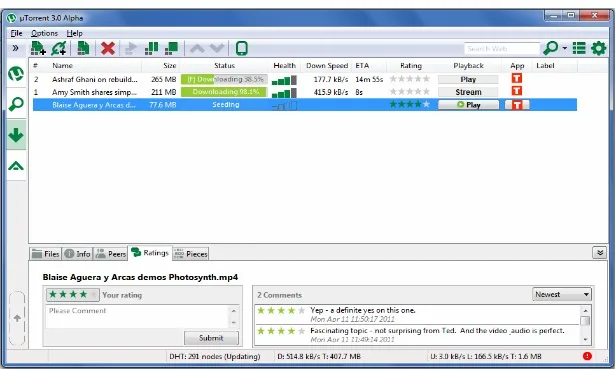
Task: Click the Please Comment text field
Action: pos(138,316)
